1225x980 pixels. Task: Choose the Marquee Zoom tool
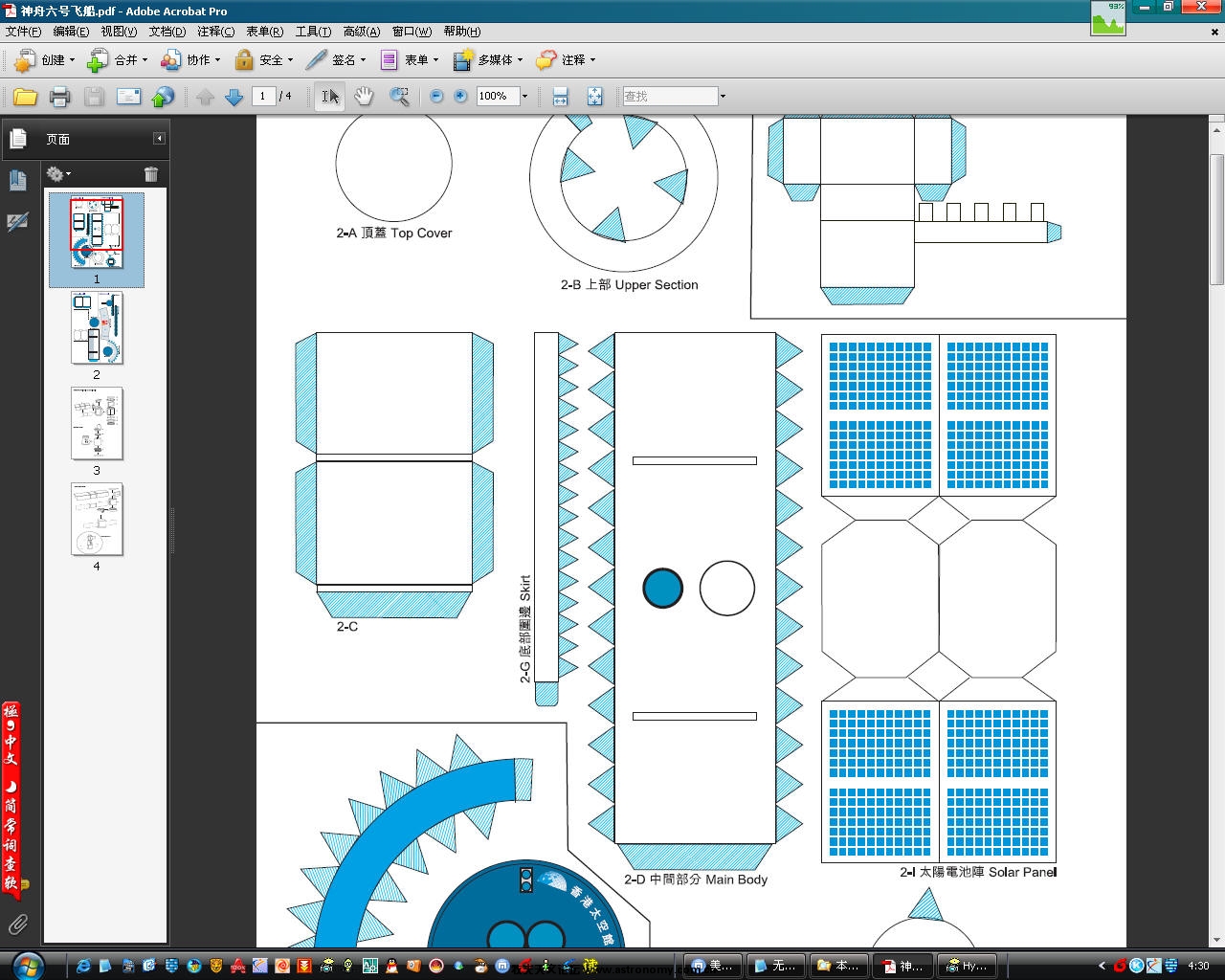(x=399, y=97)
